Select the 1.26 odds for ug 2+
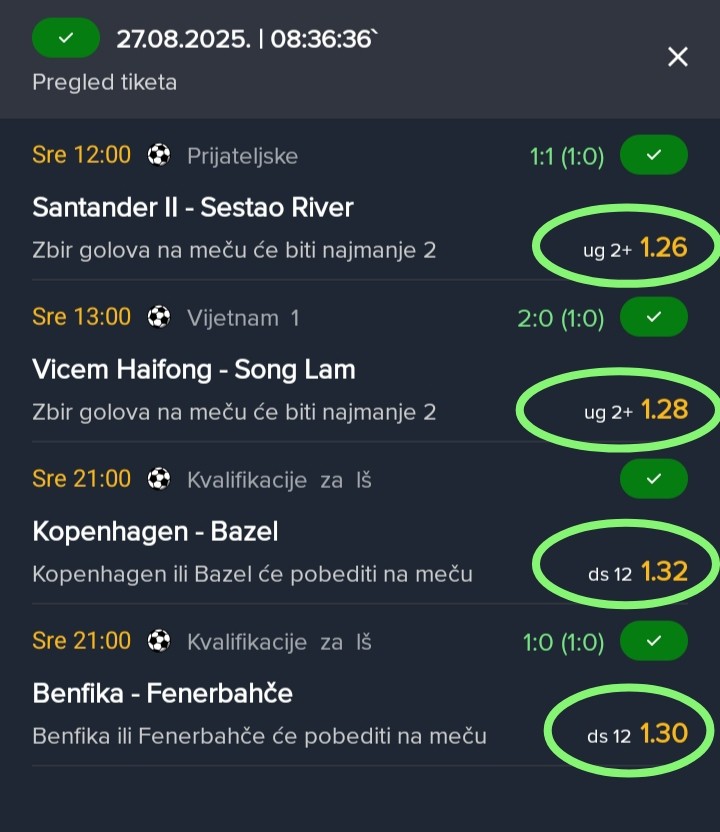The image size is (720, 832). 663,248
